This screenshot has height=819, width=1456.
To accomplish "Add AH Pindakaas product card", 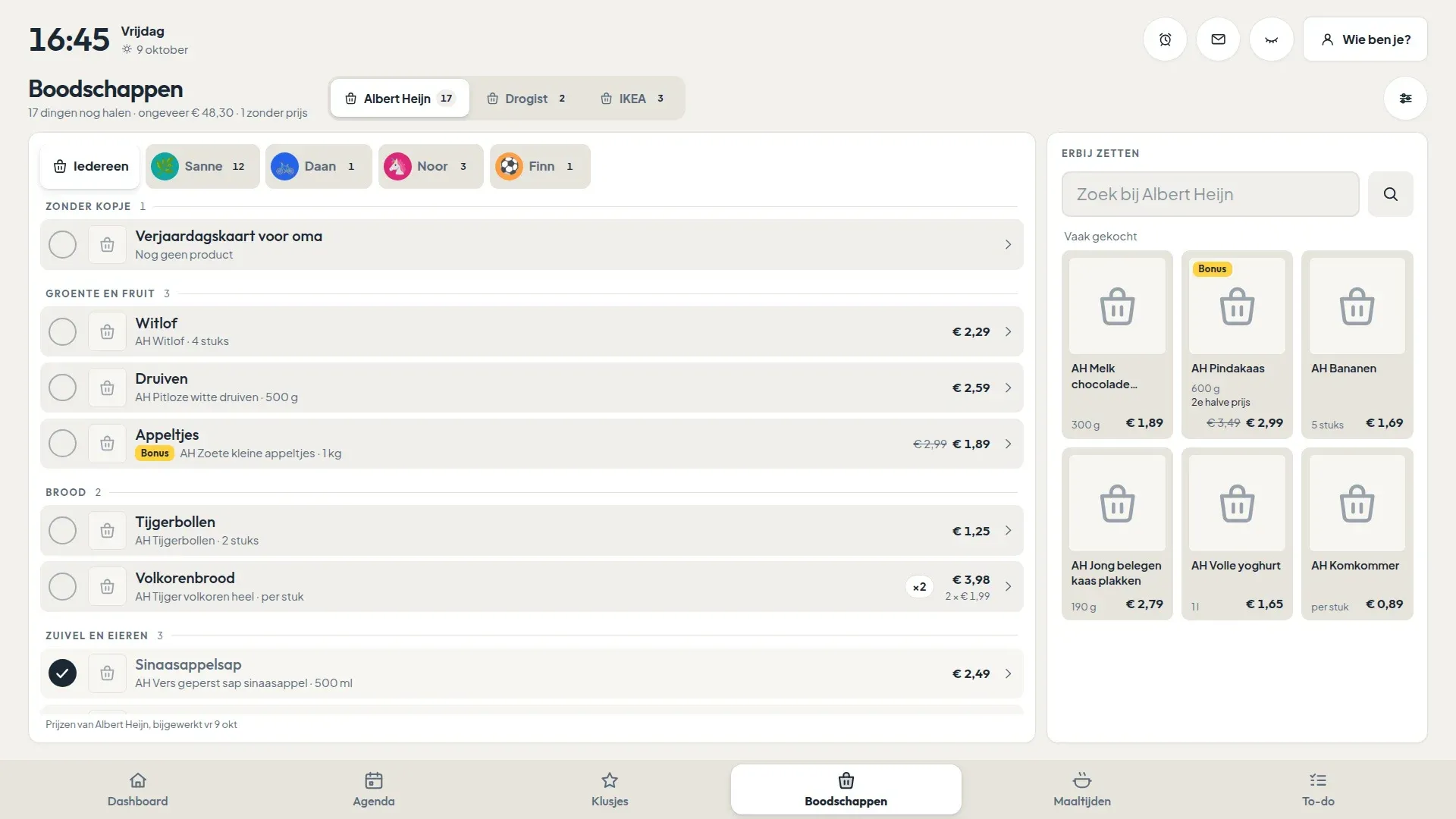I will [x=1237, y=345].
